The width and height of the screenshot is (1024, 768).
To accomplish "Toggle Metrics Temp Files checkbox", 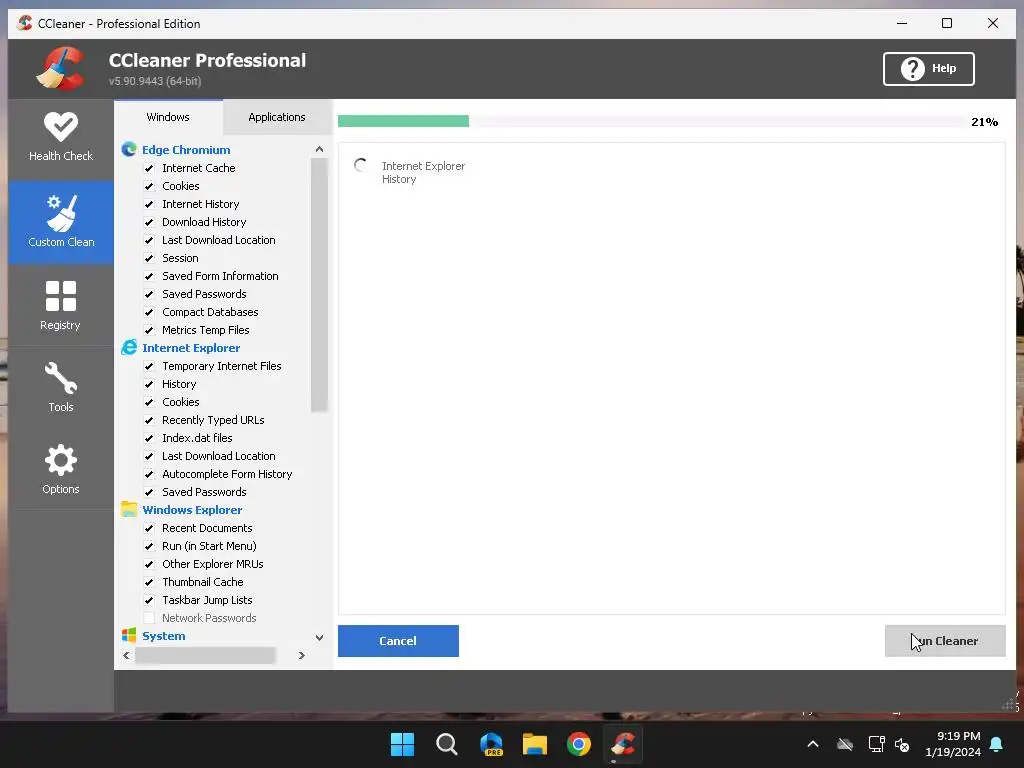I will [x=149, y=330].
